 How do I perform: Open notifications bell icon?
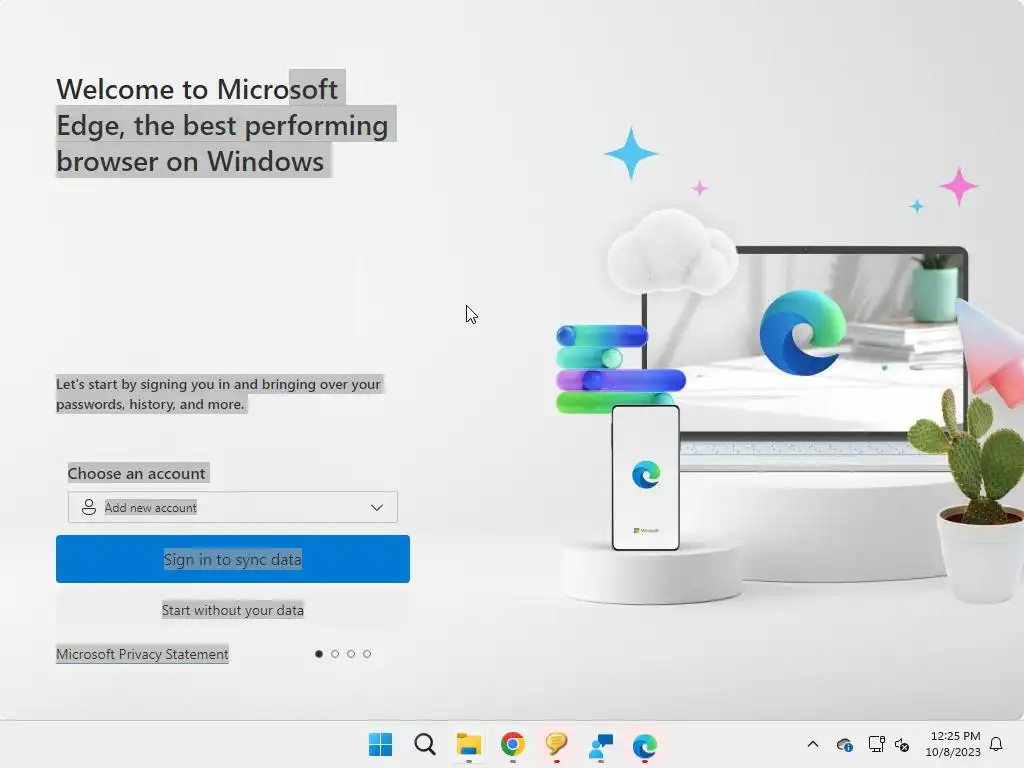(996, 744)
